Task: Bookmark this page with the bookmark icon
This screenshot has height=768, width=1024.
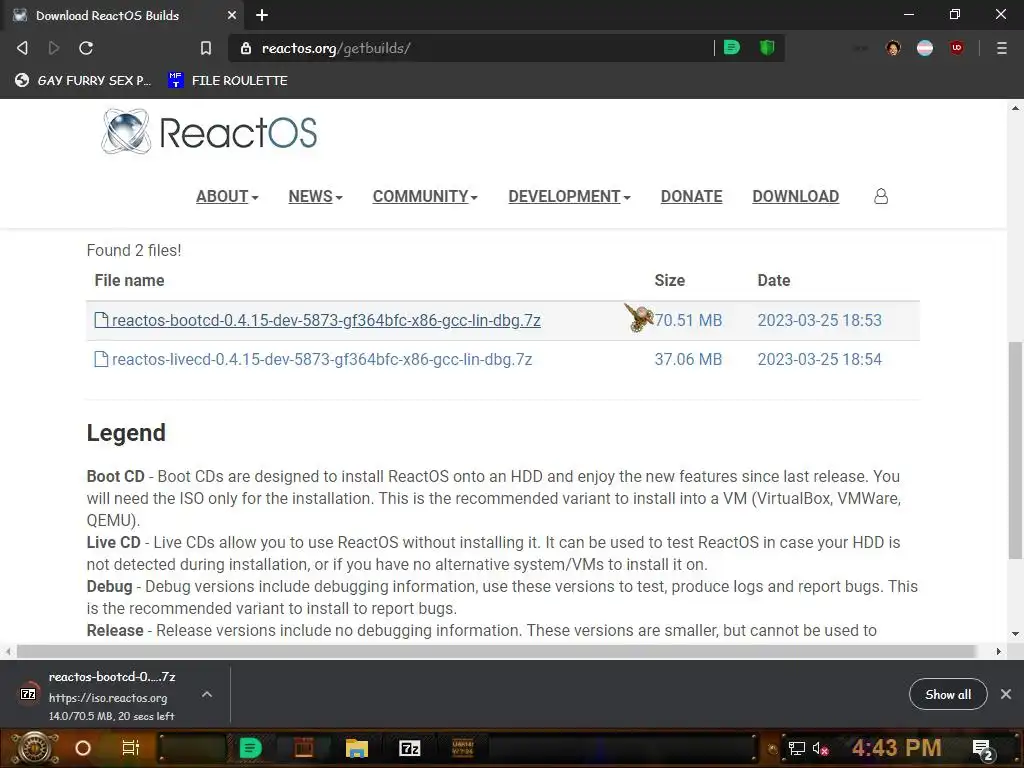Action: pyautogui.click(x=206, y=48)
